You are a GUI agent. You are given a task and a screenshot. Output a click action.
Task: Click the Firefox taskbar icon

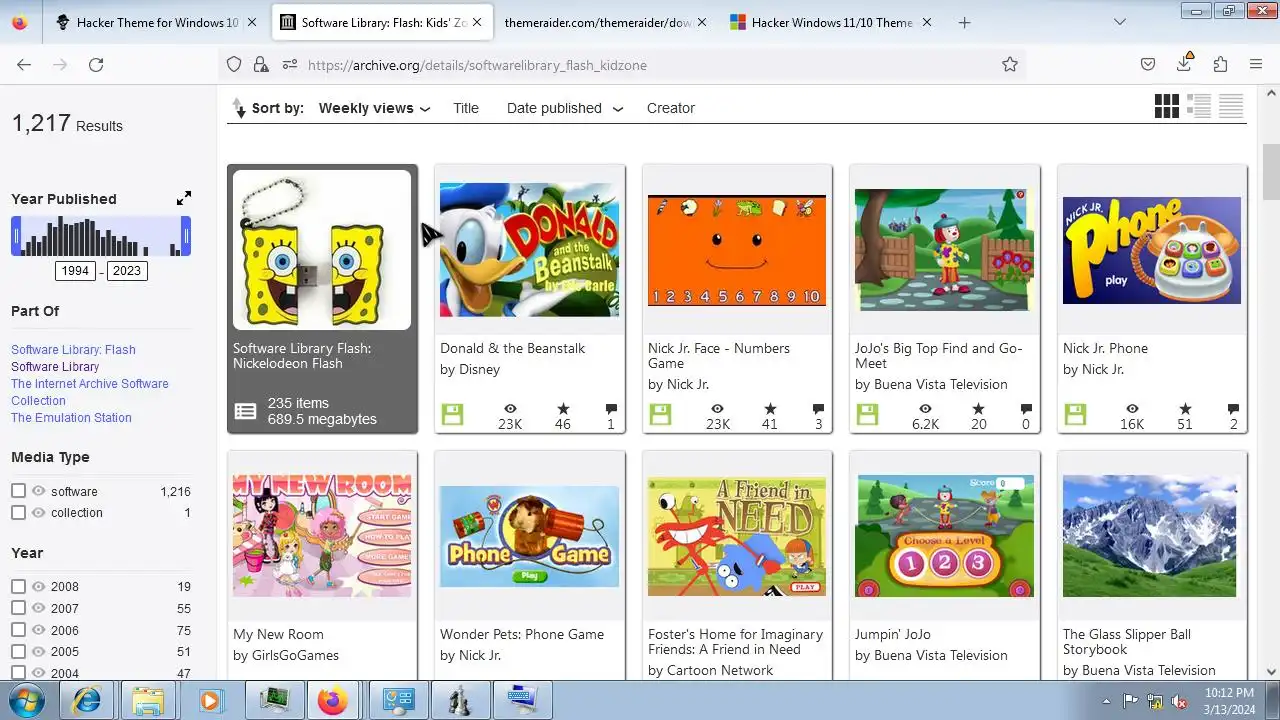pos(332,700)
